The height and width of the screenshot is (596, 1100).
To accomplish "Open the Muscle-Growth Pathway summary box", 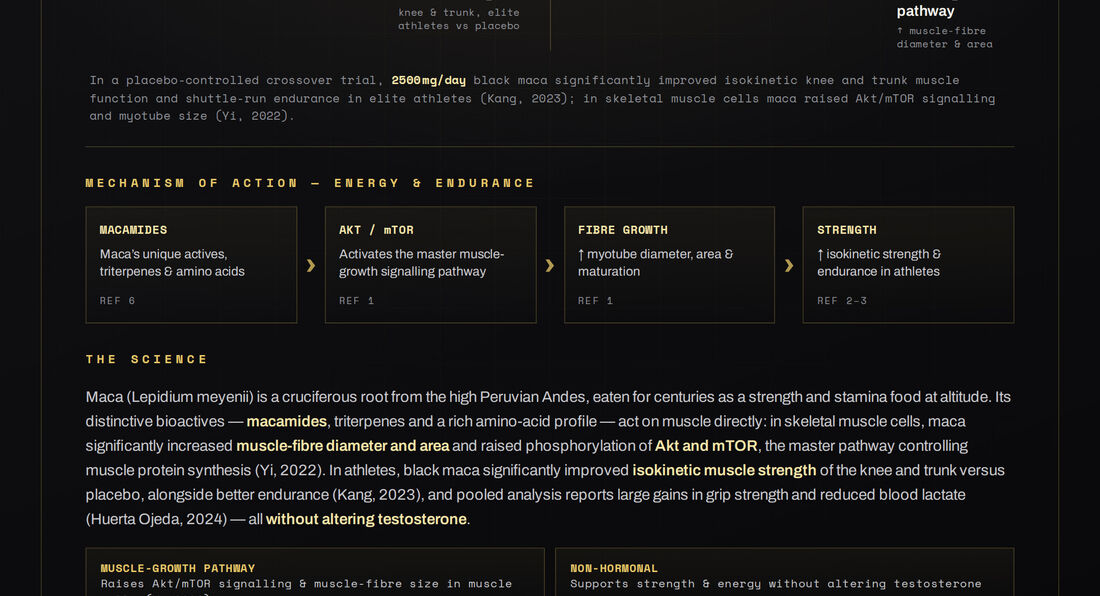I will click(315, 572).
